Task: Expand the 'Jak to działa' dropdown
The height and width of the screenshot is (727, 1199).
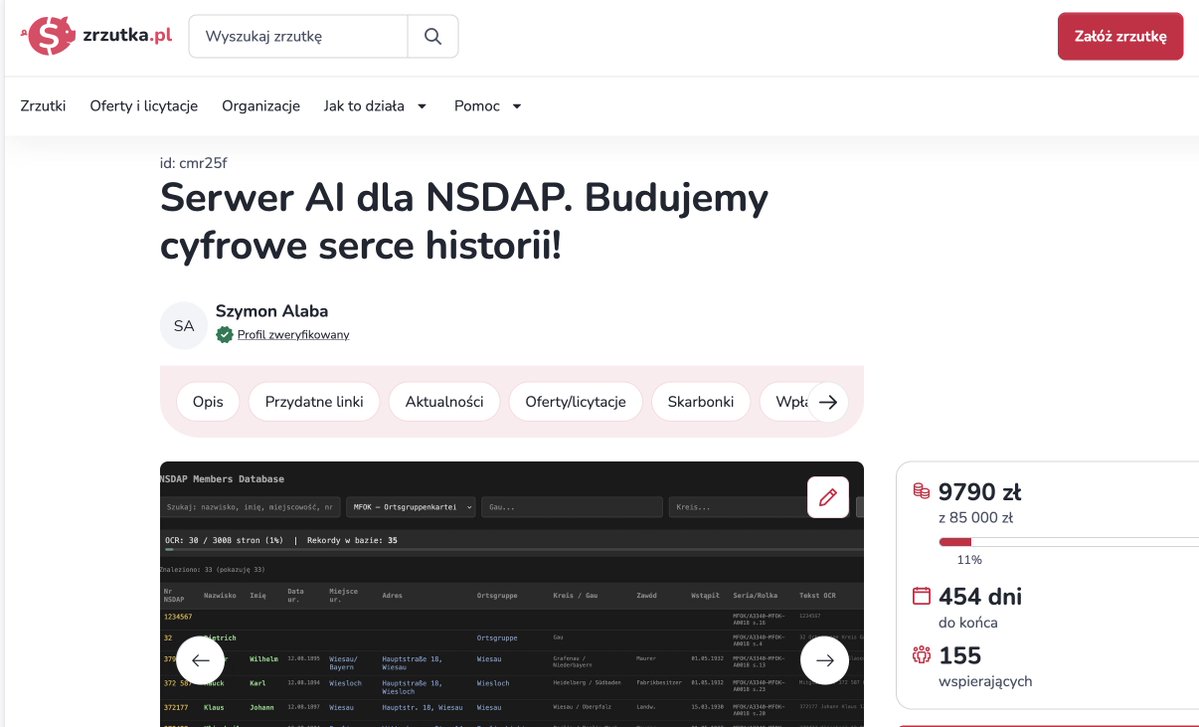Action: click(375, 106)
